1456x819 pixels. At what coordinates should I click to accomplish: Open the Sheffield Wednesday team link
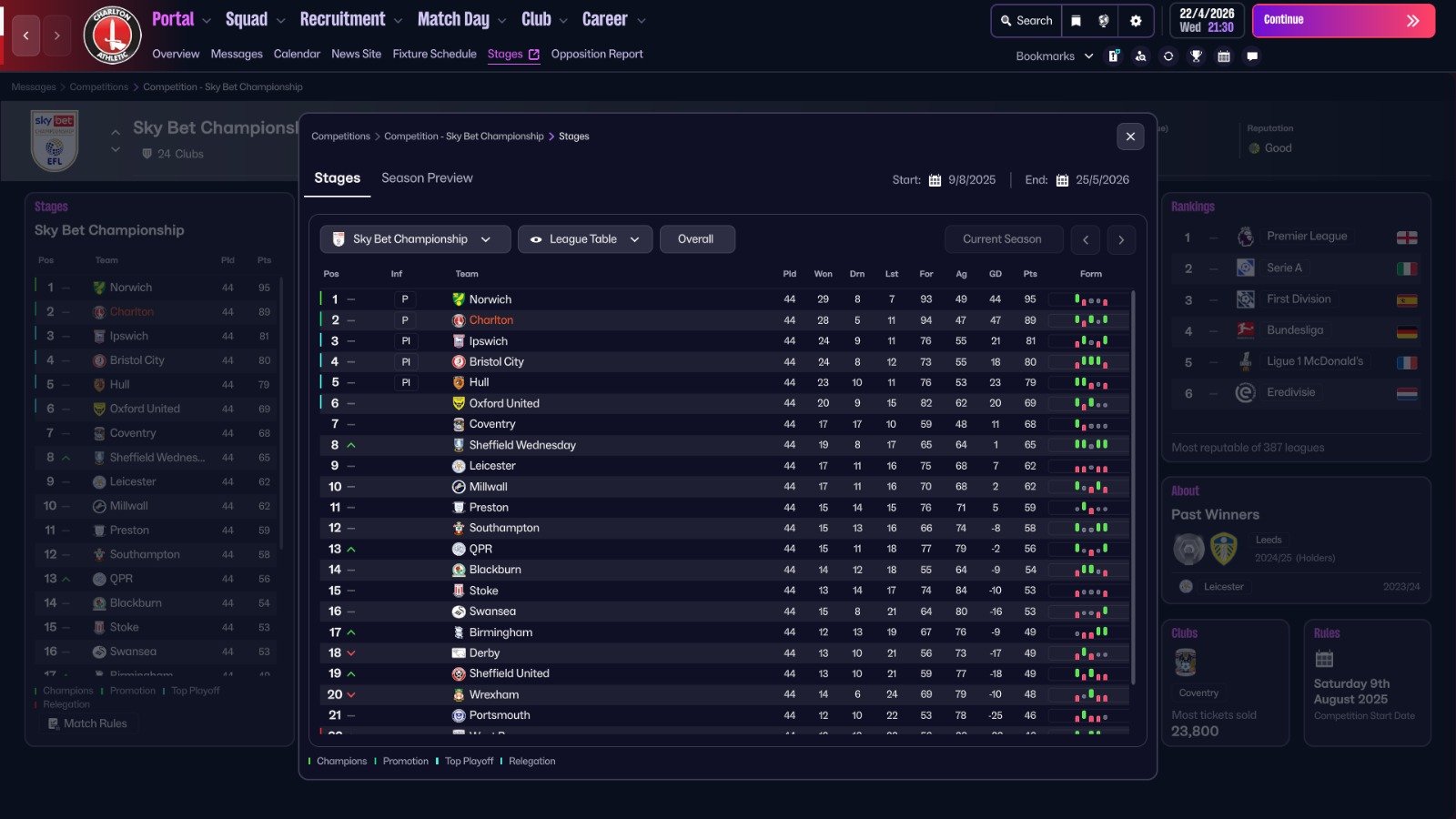click(x=522, y=445)
